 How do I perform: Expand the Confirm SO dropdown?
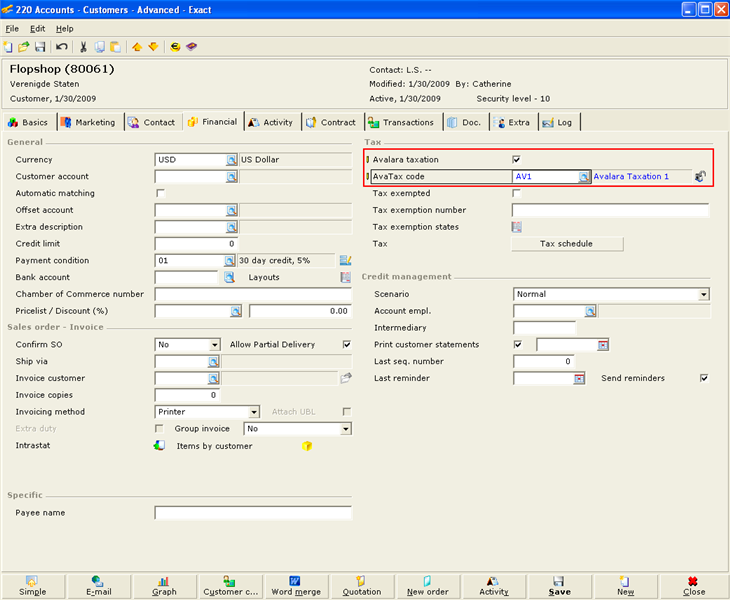(215, 345)
